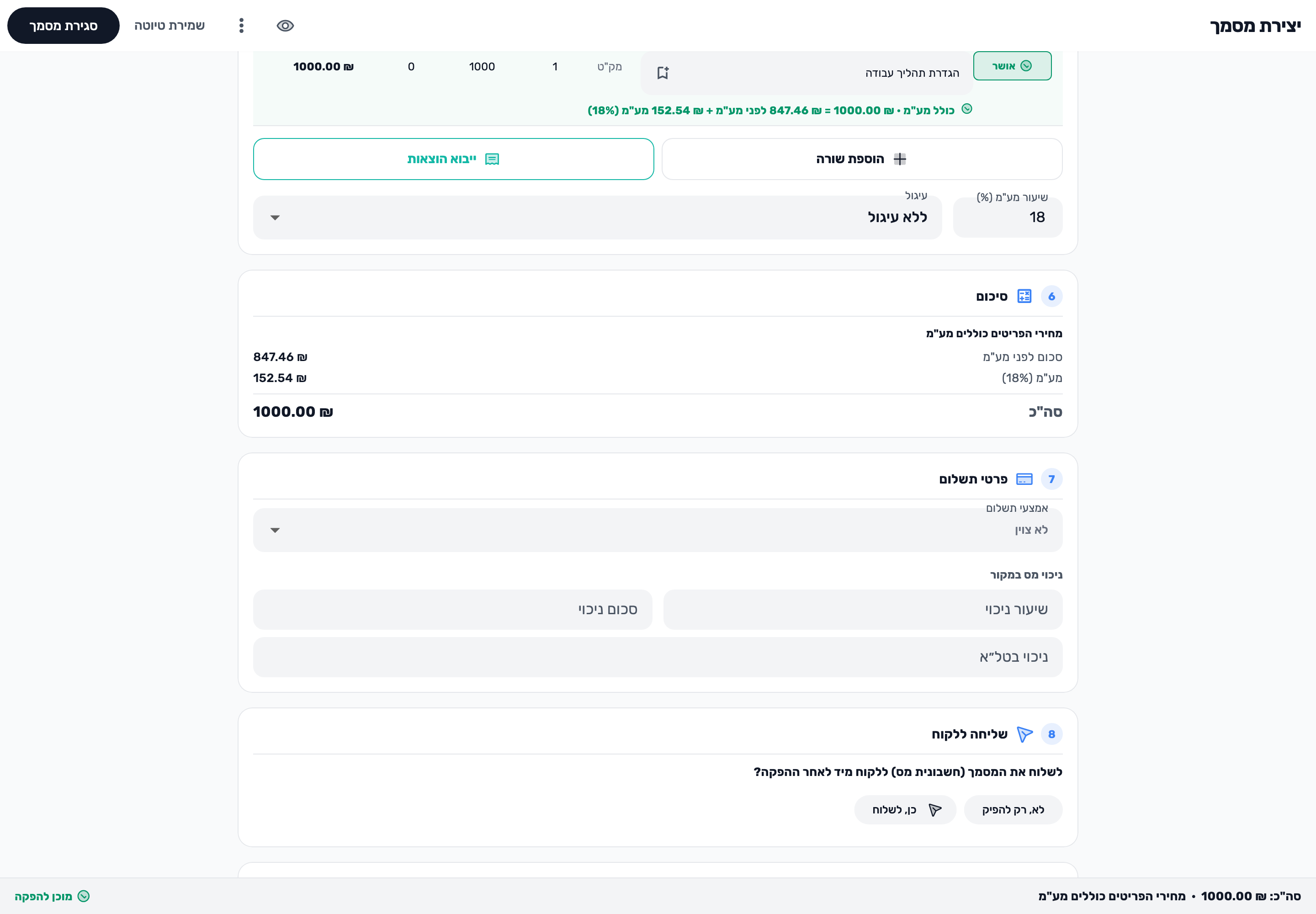Click the item row total 1000.00 ₪

tap(323, 66)
